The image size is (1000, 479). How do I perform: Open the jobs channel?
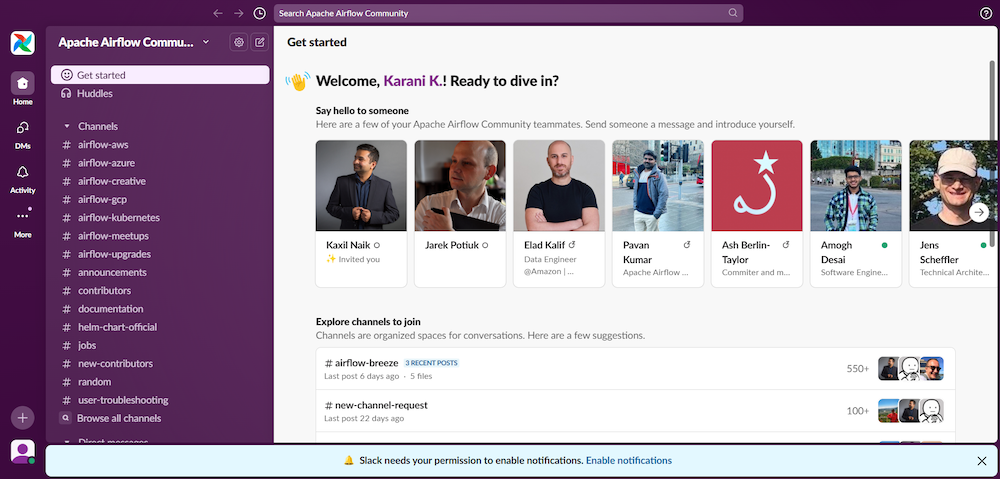pos(160,345)
